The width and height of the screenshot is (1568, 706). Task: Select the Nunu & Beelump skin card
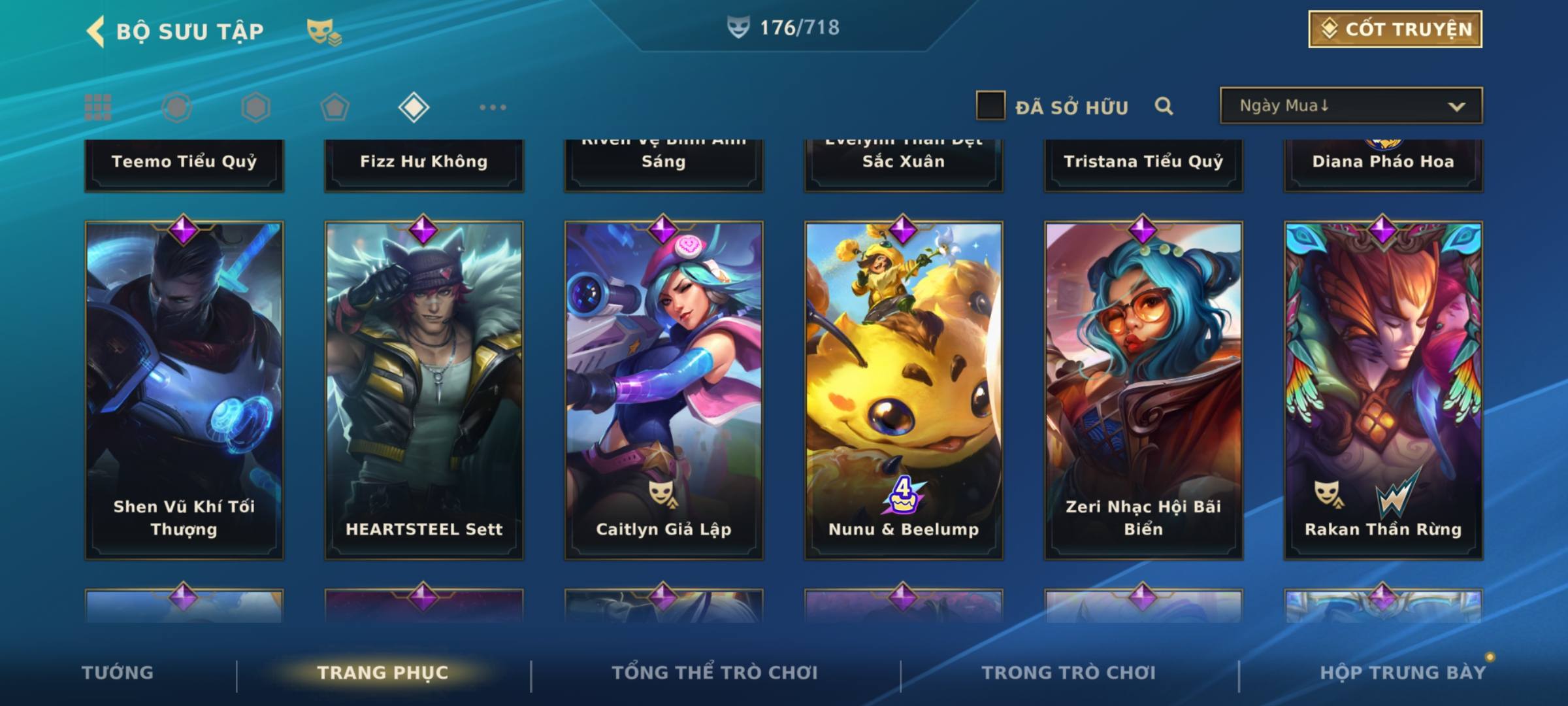pos(904,390)
